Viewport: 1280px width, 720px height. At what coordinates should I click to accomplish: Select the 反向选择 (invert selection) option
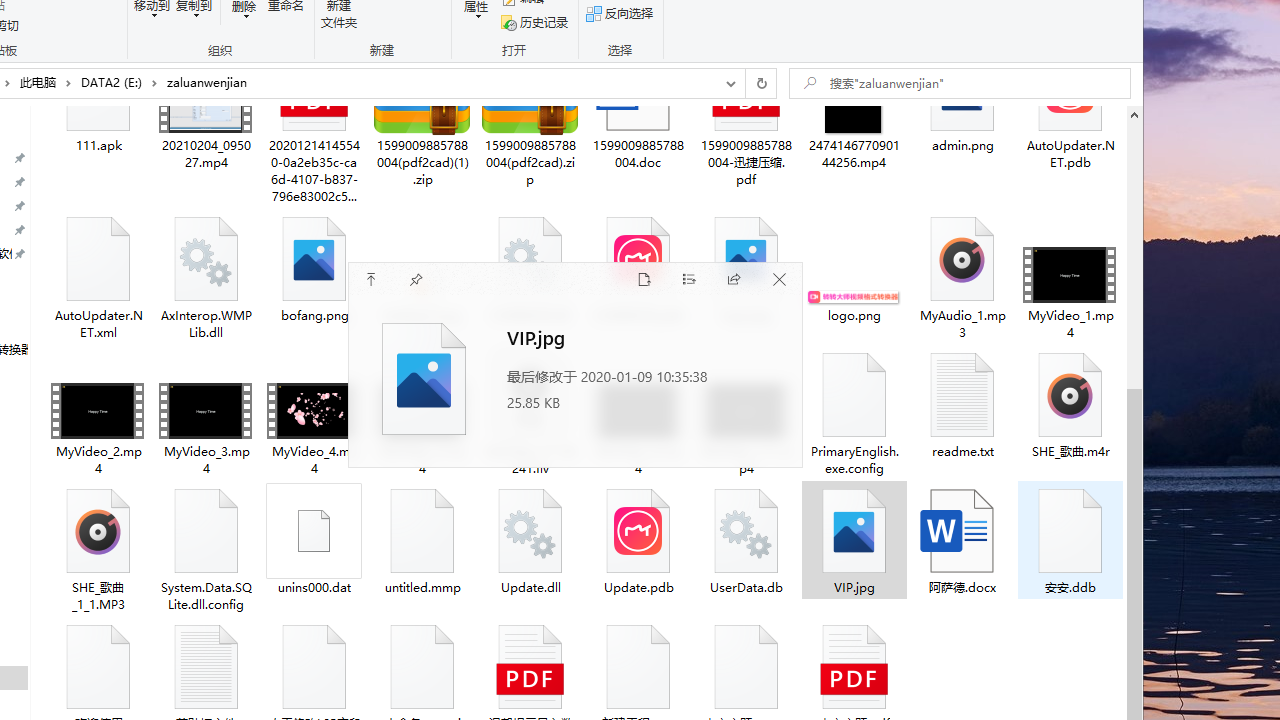pyautogui.click(x=620, y=13)
